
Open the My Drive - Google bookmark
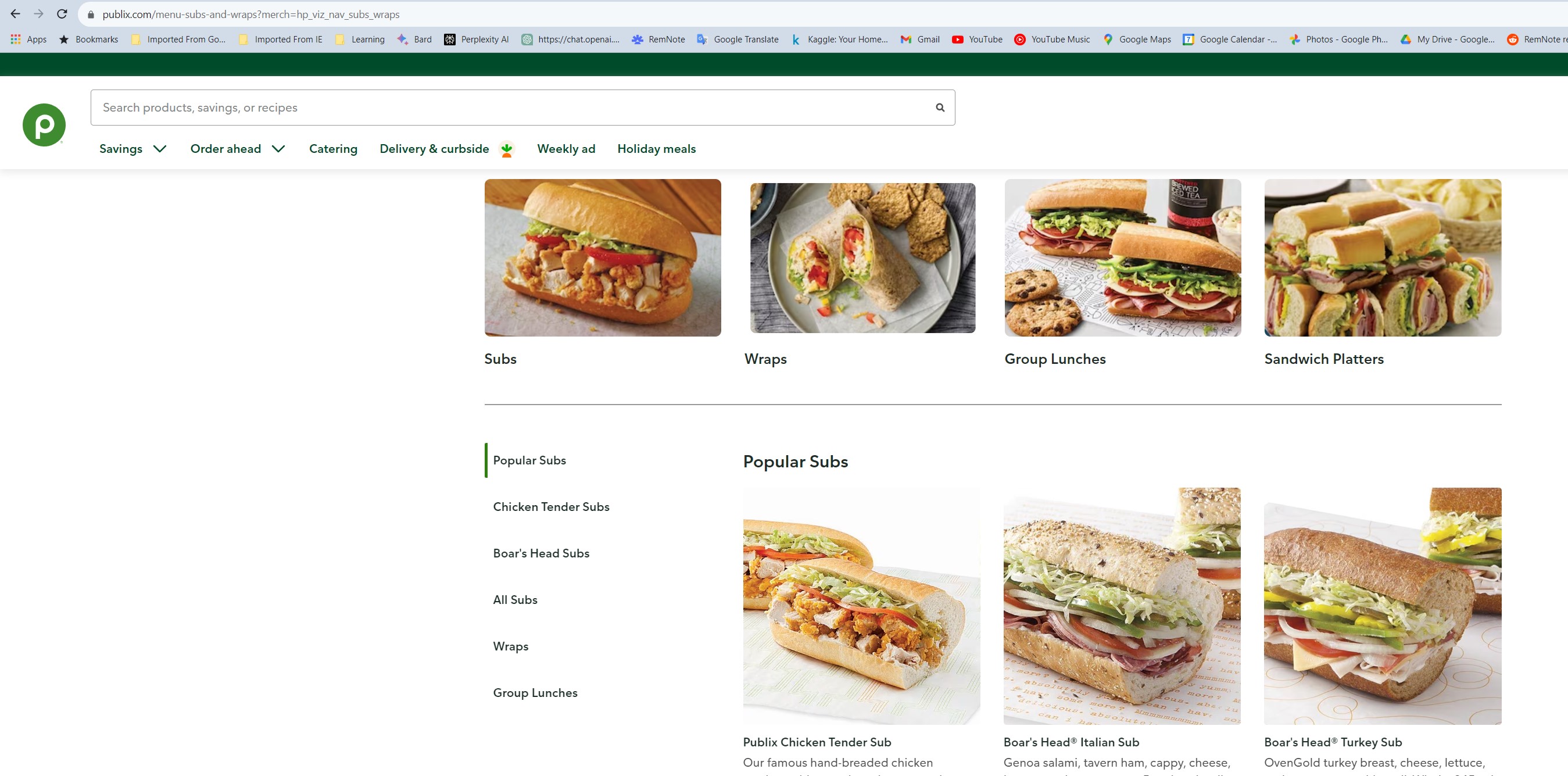pyautogui.click(x=1448, y=39)
